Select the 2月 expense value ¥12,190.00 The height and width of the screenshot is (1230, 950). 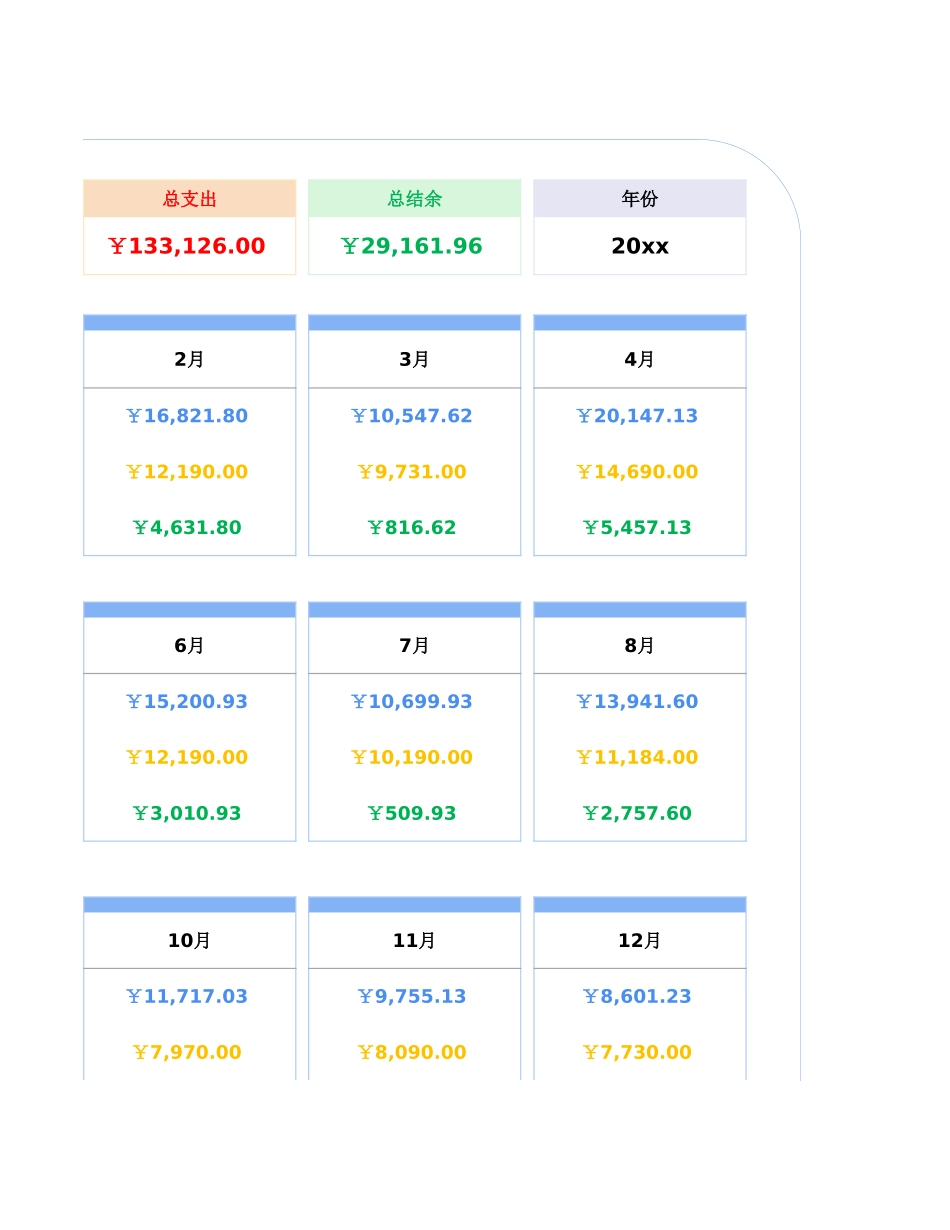click(187, 472)
